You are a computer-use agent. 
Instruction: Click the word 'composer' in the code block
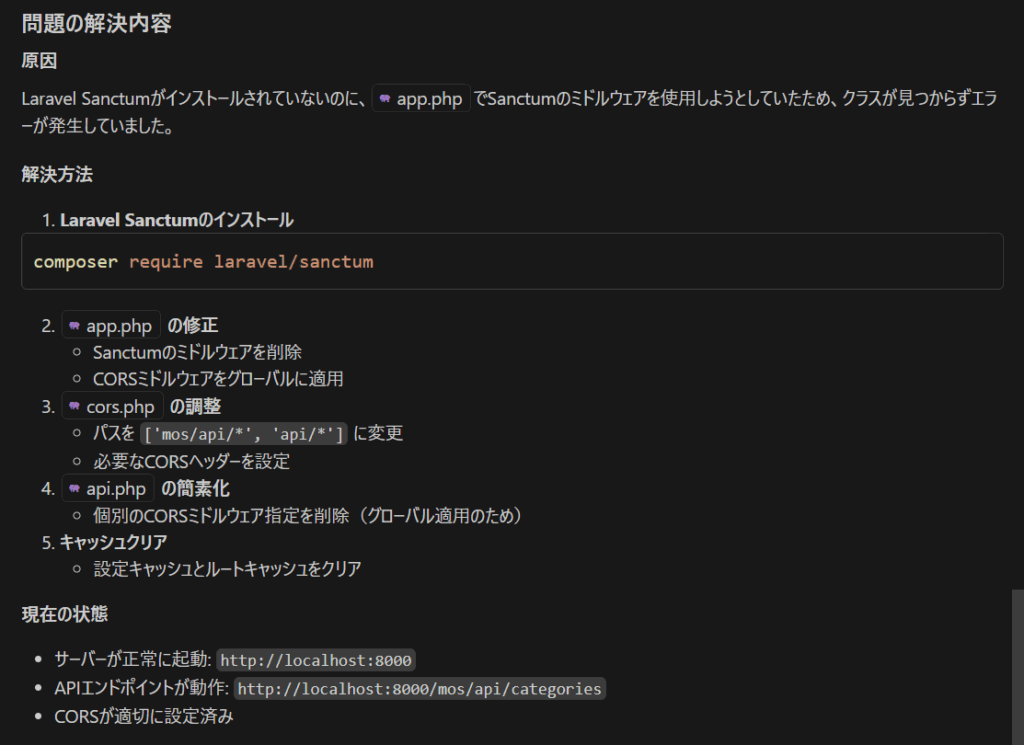75,262
